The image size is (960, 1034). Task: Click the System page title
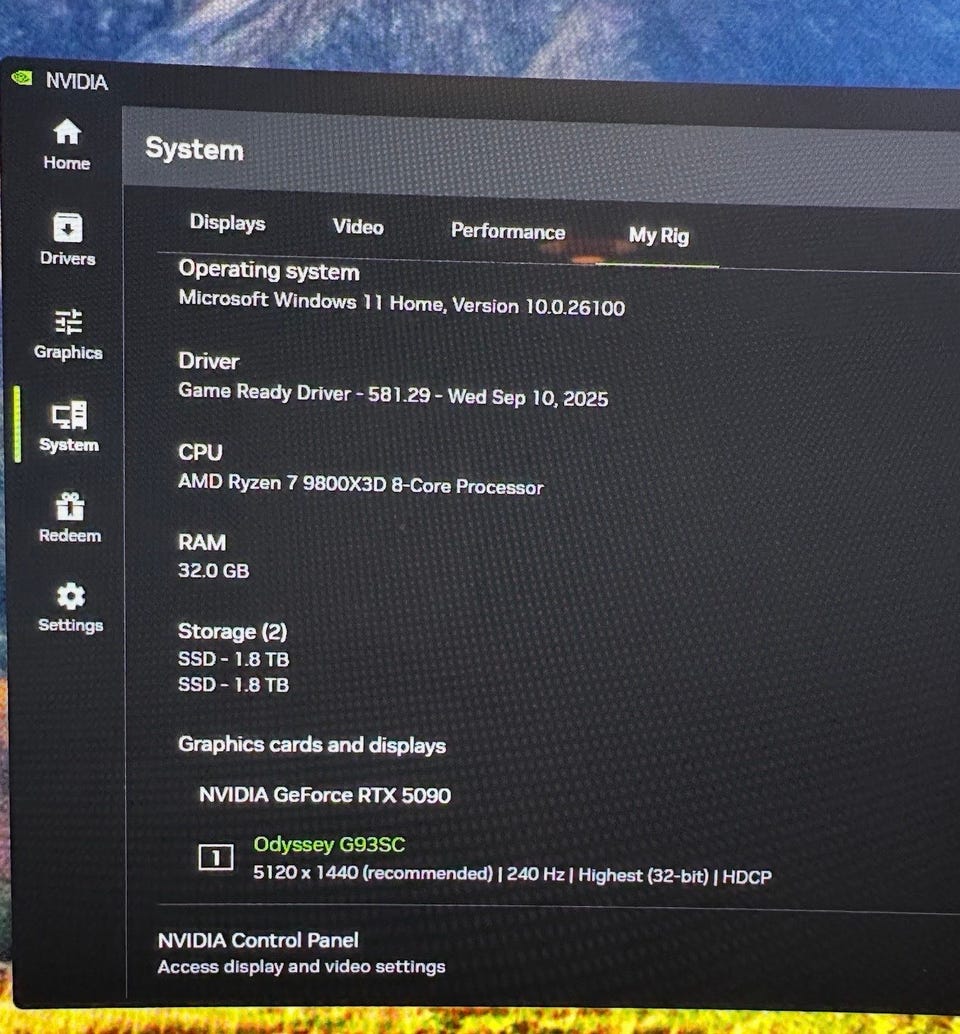195,149
